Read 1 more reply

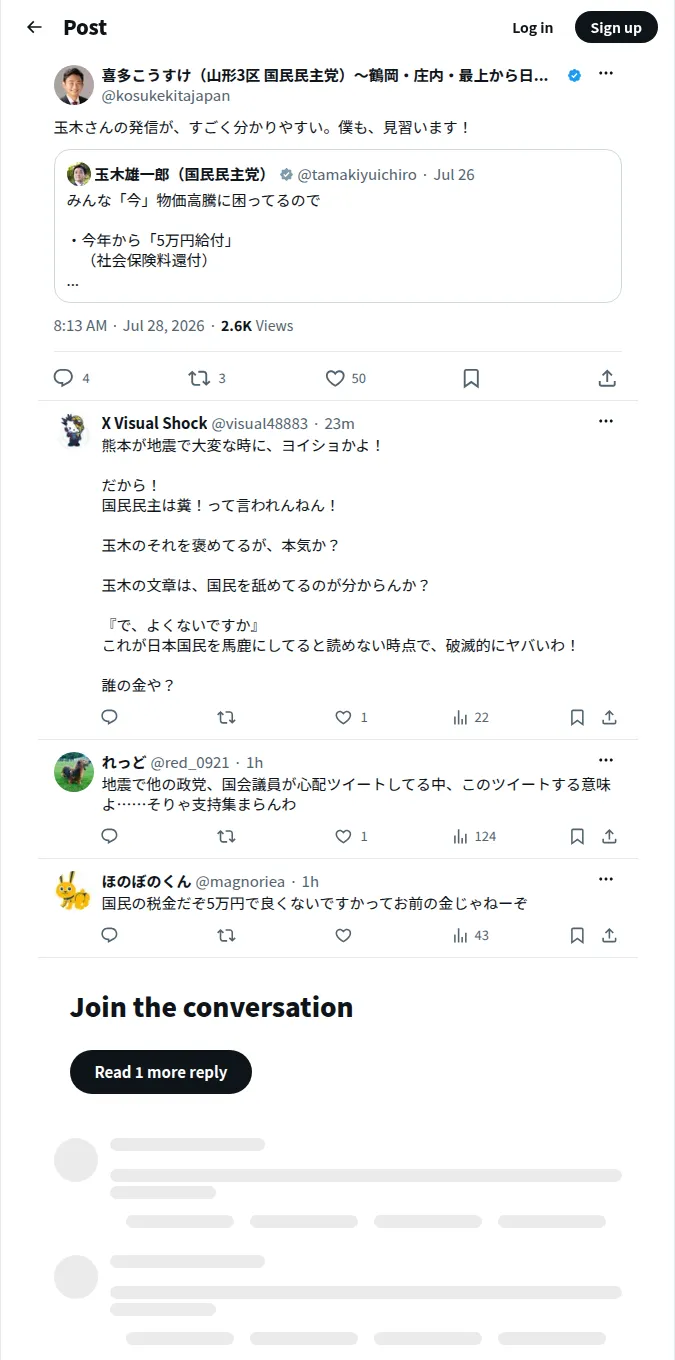coord(161,1072)
